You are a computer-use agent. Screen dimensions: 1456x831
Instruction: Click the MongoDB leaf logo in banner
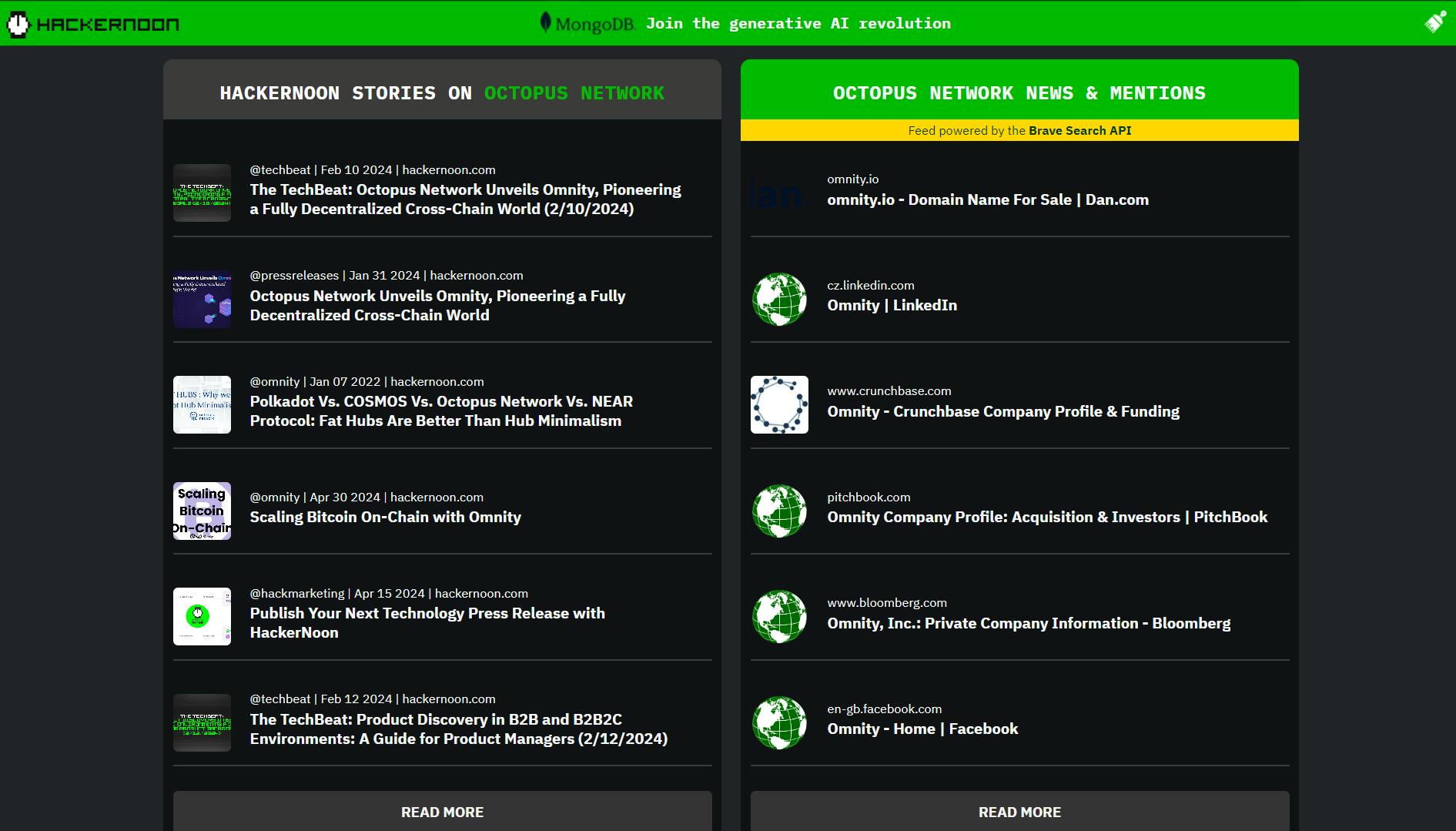point(546,23)
